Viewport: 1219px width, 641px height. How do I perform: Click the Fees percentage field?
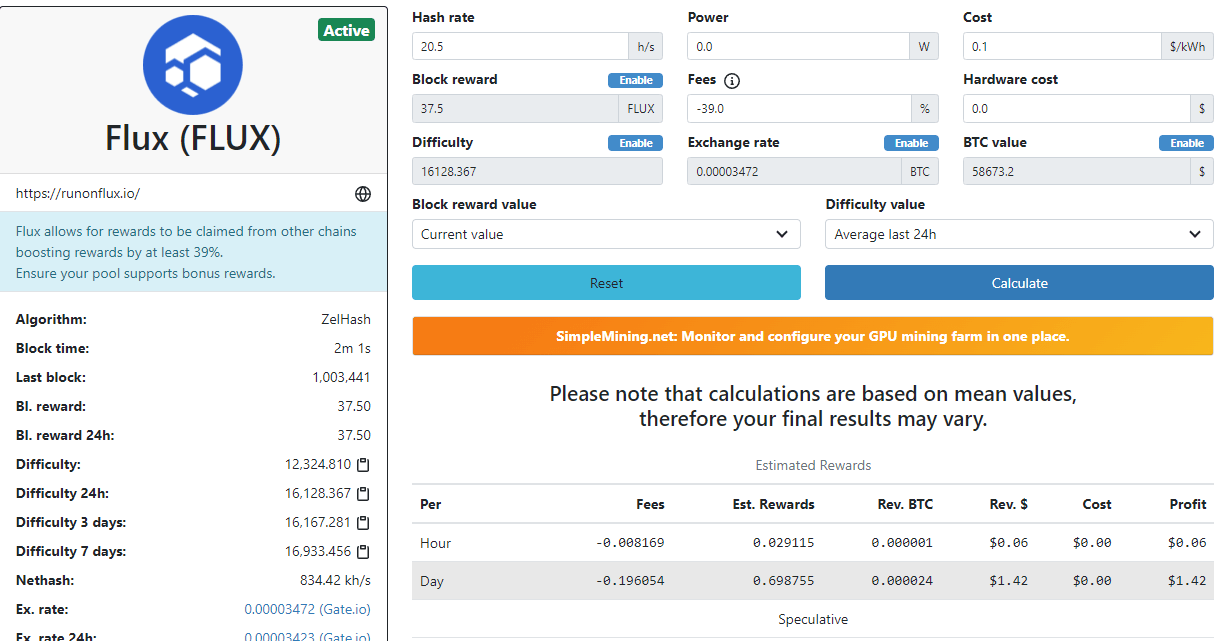(798, 108)
